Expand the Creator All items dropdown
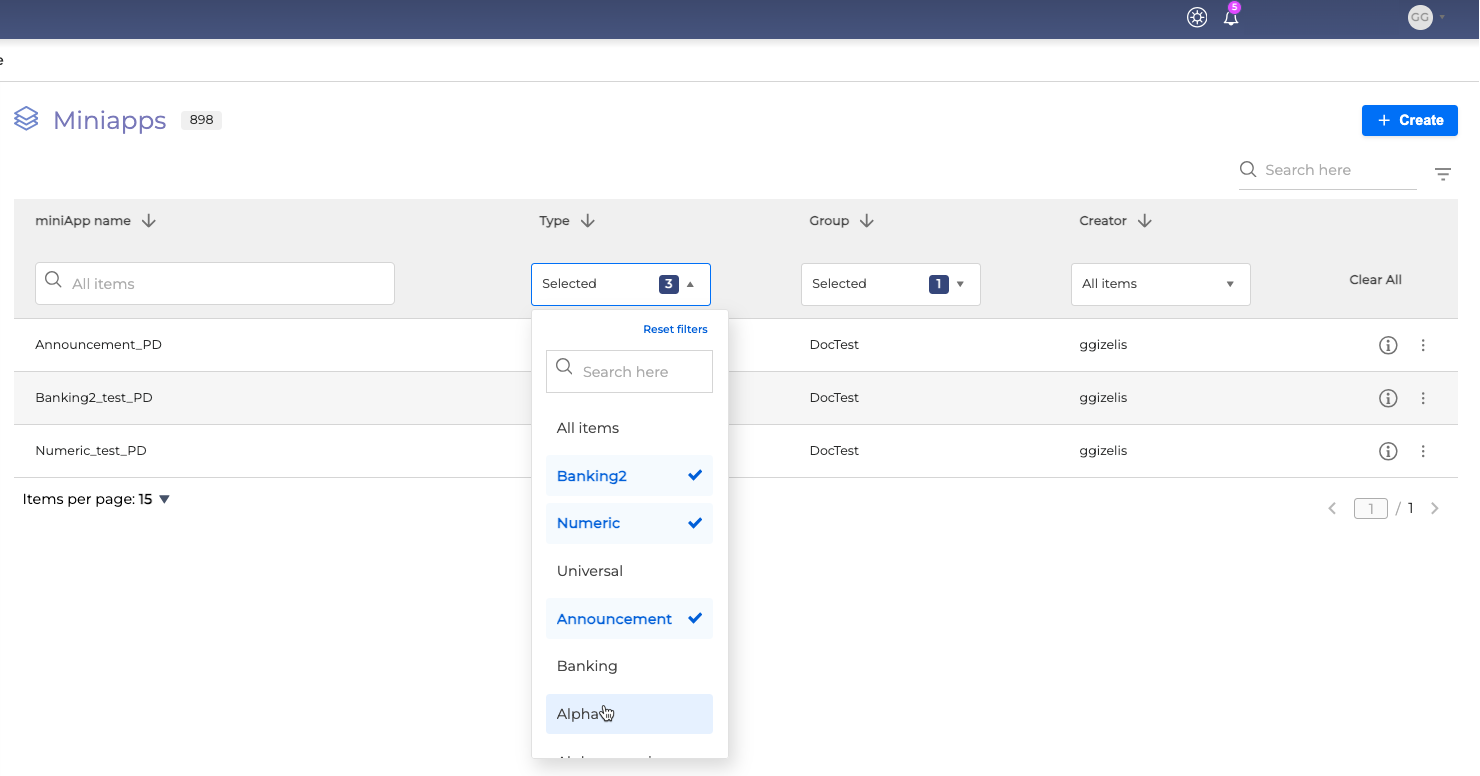The height and width of the screenshot is (776, 1480). [x=1160, y=284]
